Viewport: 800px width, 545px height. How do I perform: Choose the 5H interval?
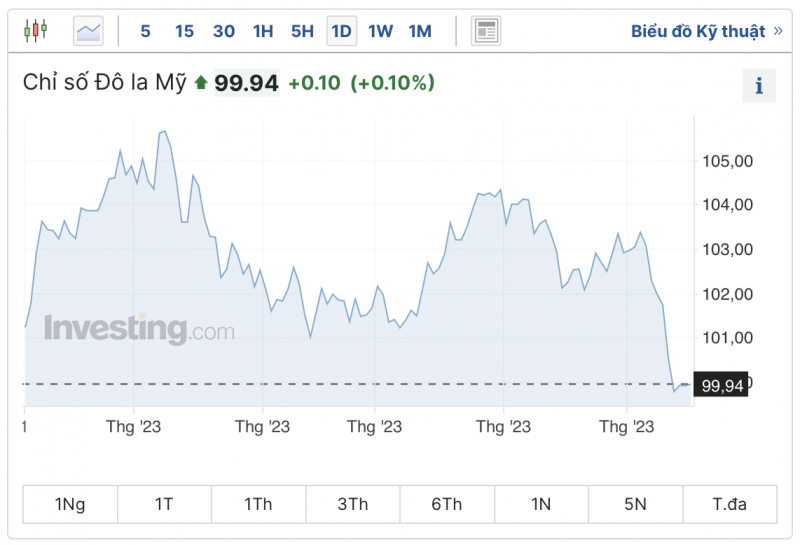pos(303,31)
